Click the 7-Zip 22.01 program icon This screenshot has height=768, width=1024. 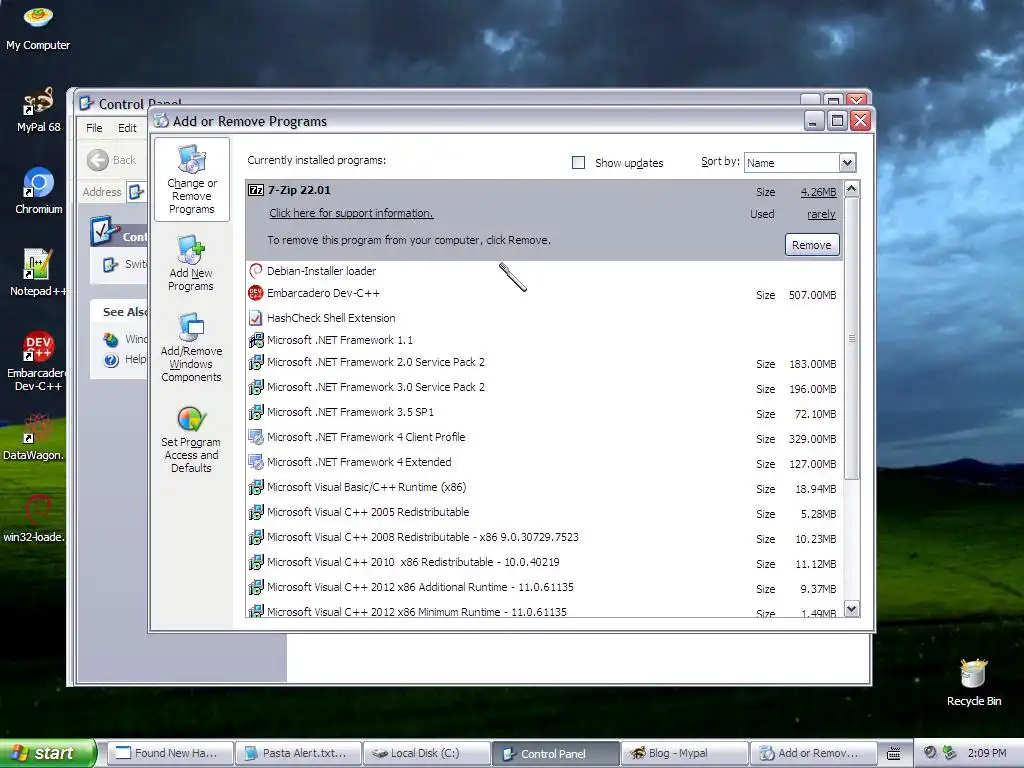(x=256, y=190)
